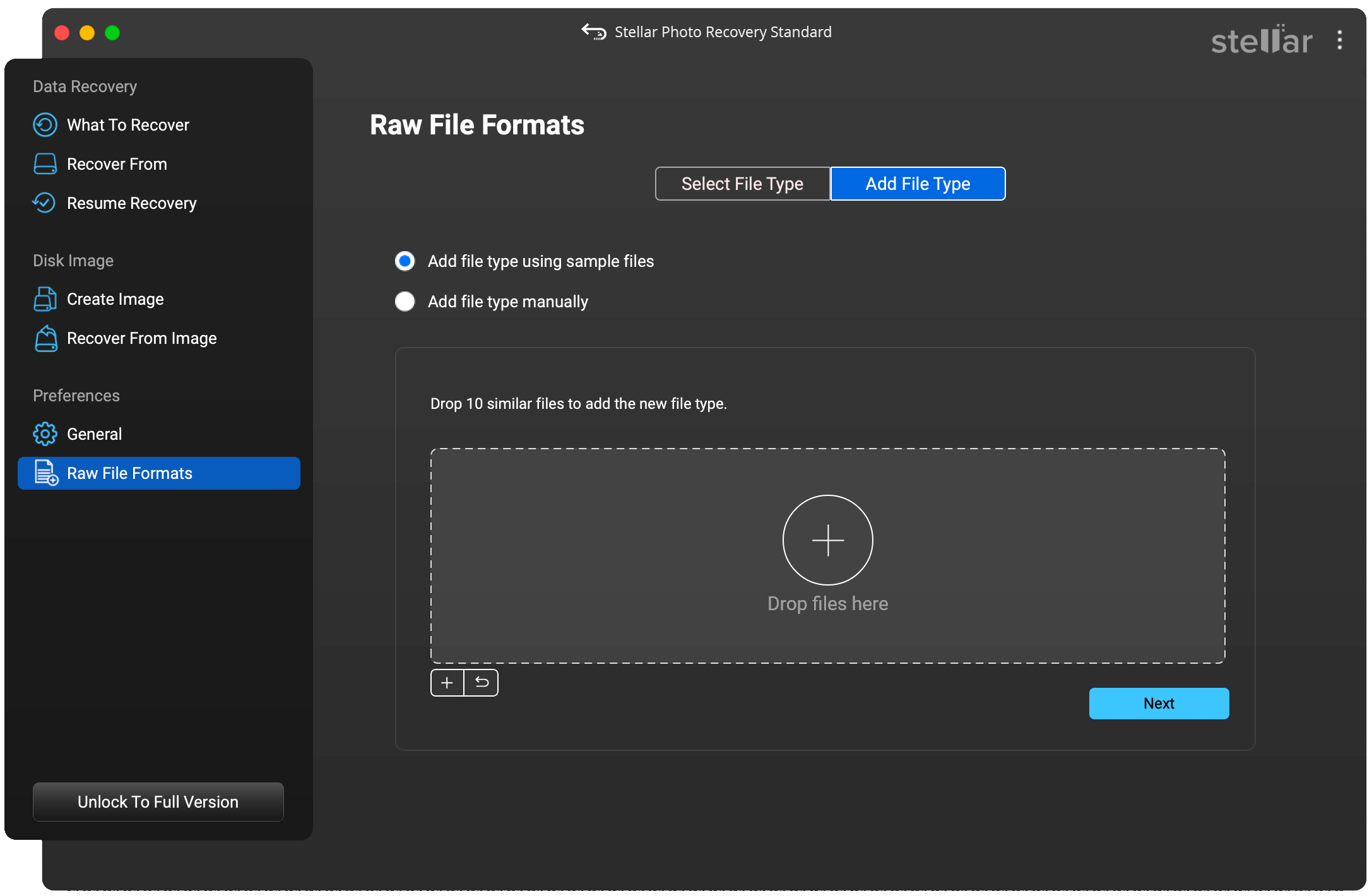Close the window with red button

click(x=62, y=33)
